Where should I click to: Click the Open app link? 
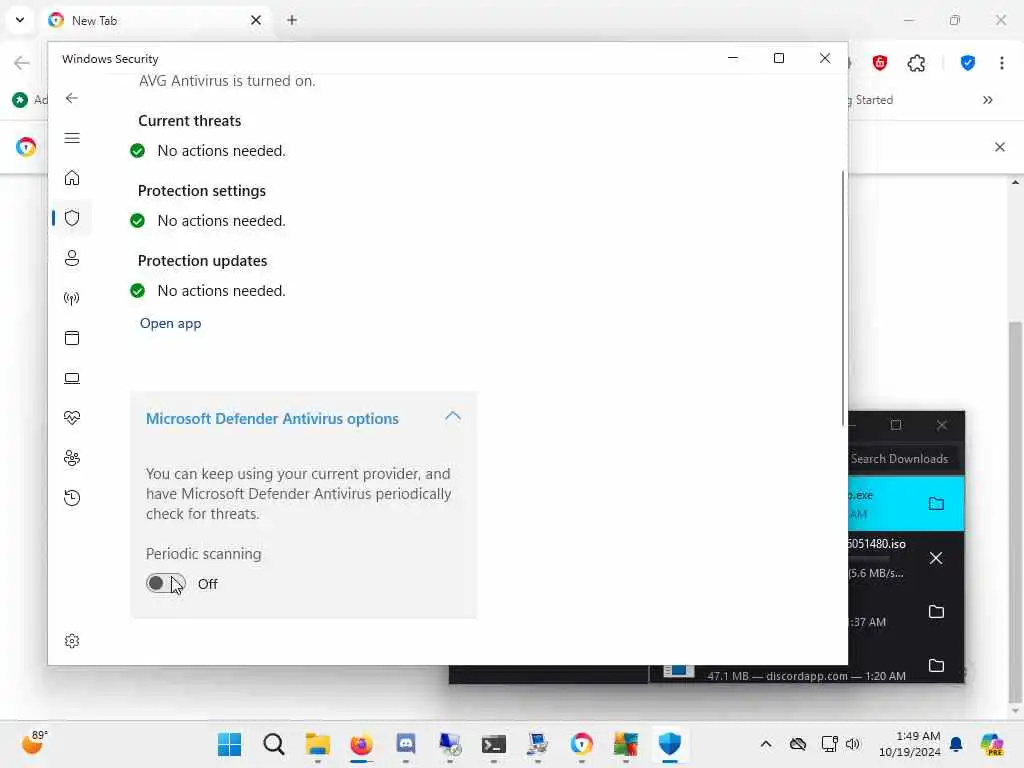[x=170, y=323]
